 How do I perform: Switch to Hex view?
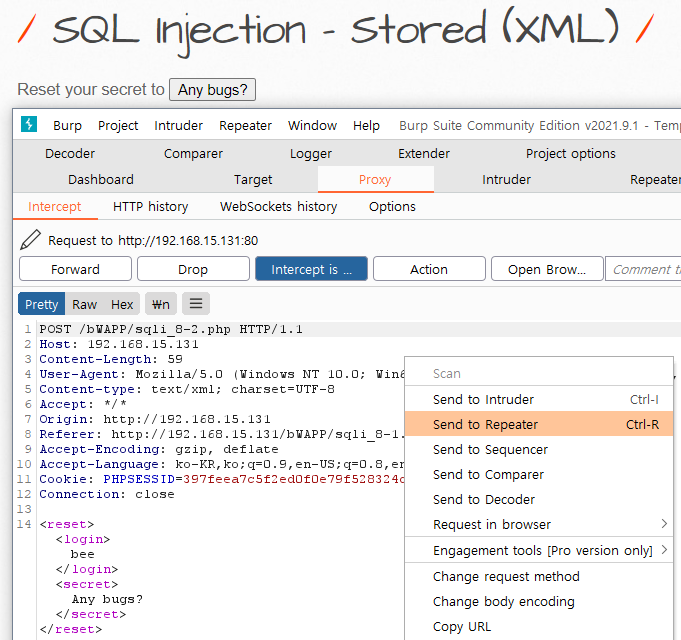coord(122,304)
